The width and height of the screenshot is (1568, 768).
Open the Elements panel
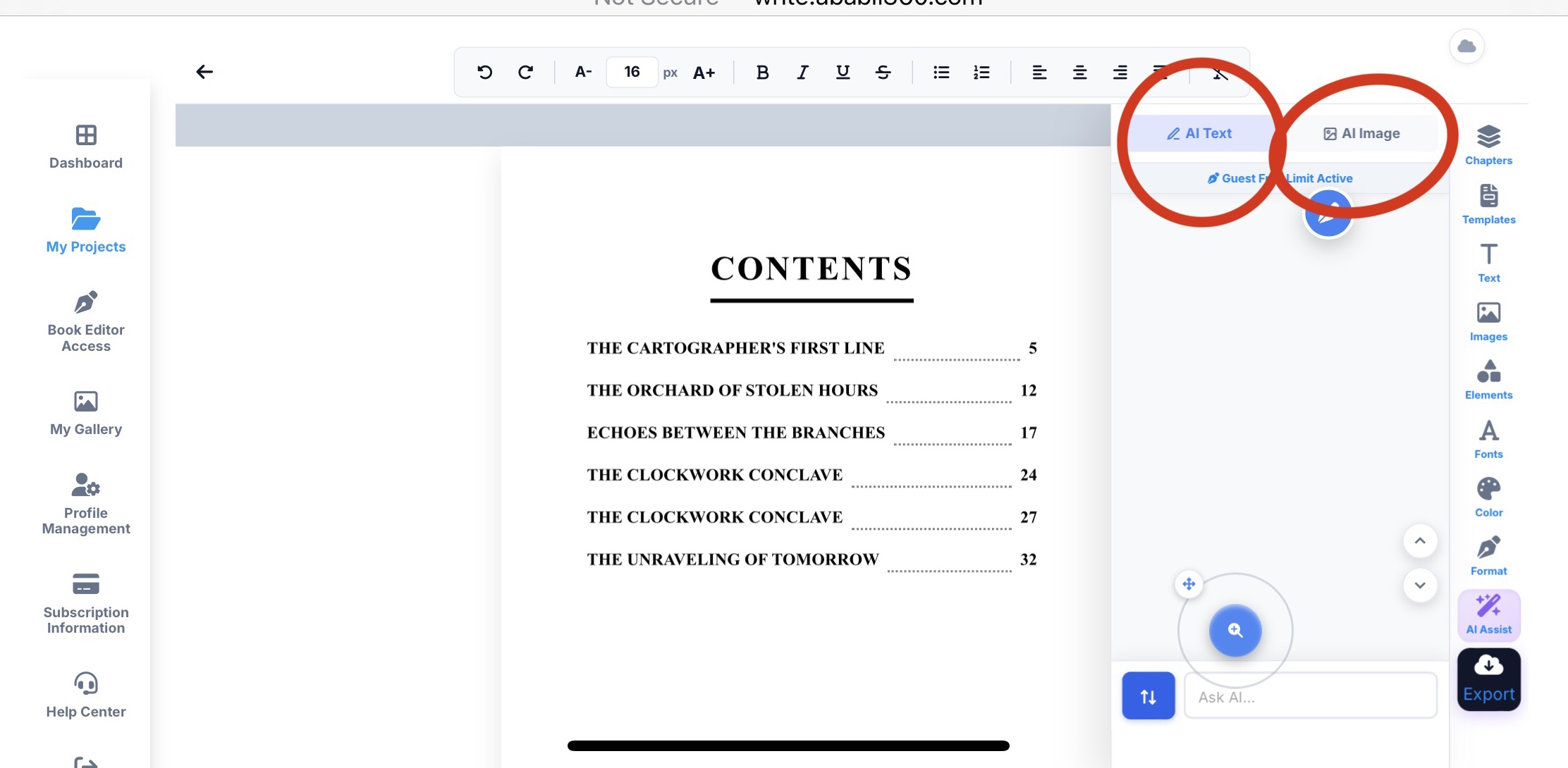pos(1488,380)
